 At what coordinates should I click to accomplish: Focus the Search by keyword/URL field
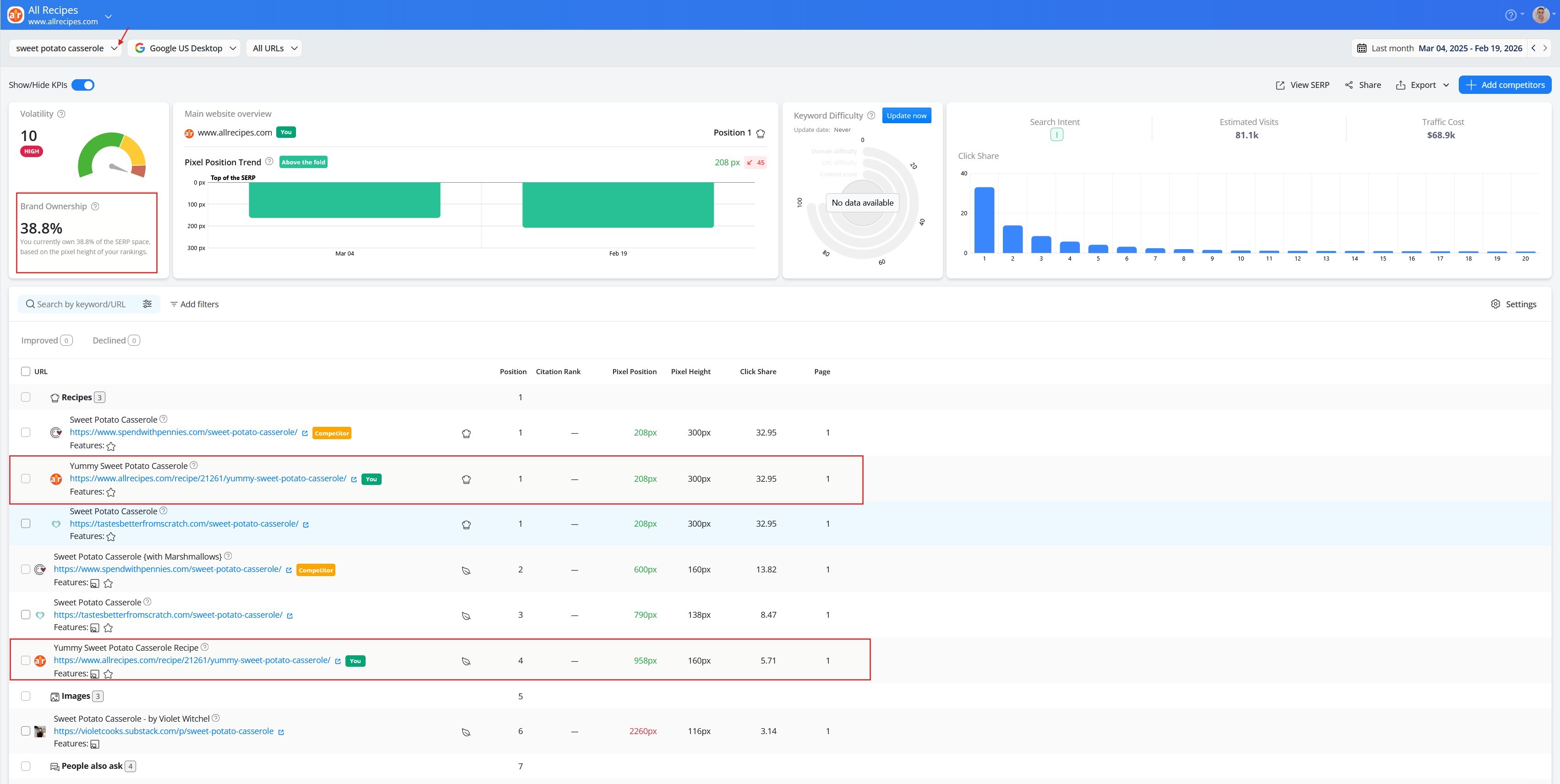click(81, 304)
